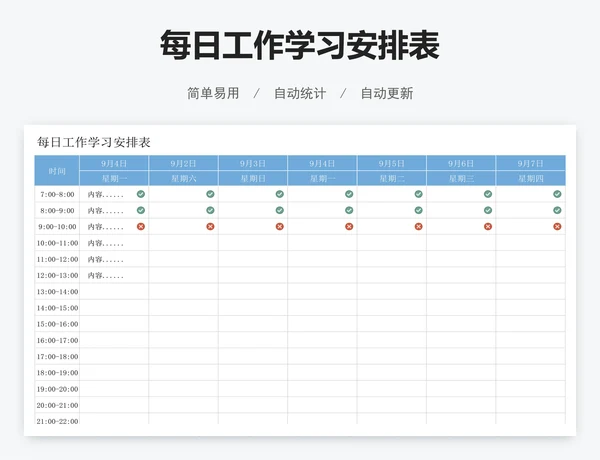Select the 星期三 weekday header

coord(461,178)
